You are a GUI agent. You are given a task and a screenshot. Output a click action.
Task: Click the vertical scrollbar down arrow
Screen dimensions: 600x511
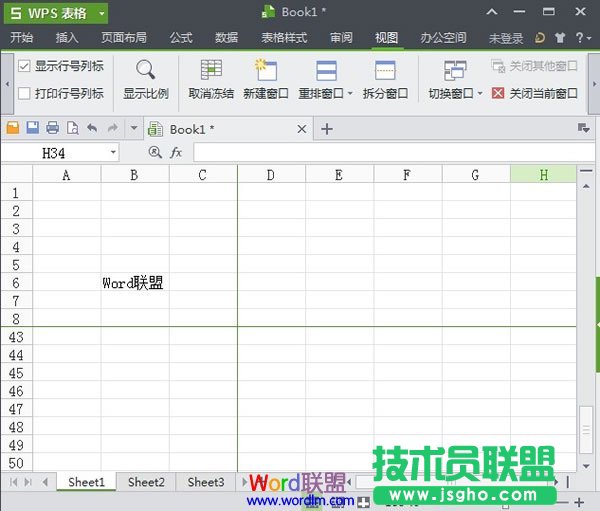pyautogui.click(x=586, y=466)
